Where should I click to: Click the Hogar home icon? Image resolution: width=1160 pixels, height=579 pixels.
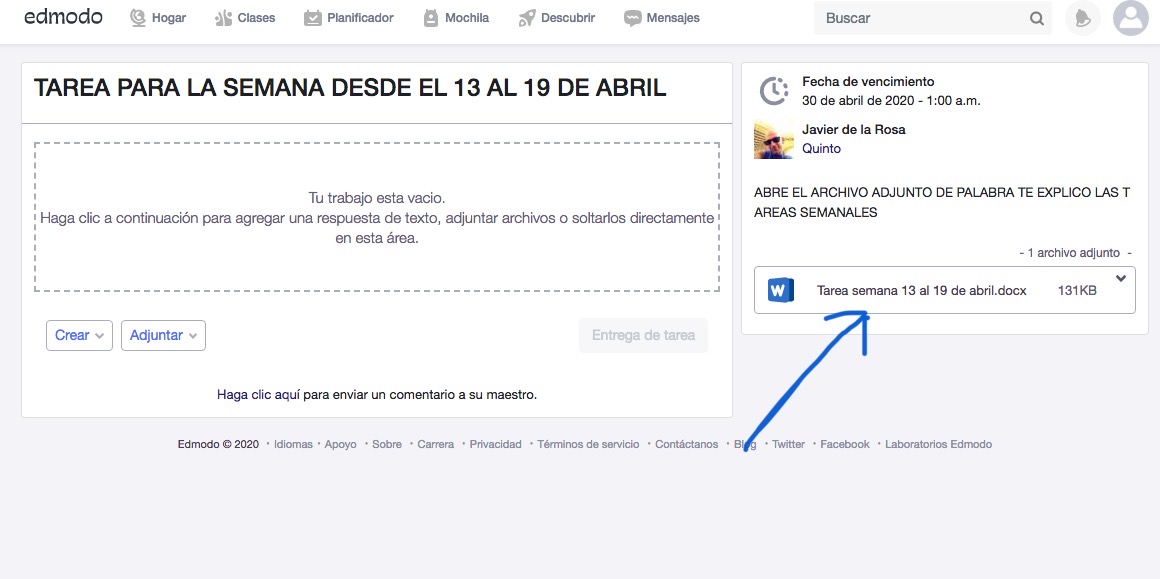pyautogui.click(x=138, y=18)
